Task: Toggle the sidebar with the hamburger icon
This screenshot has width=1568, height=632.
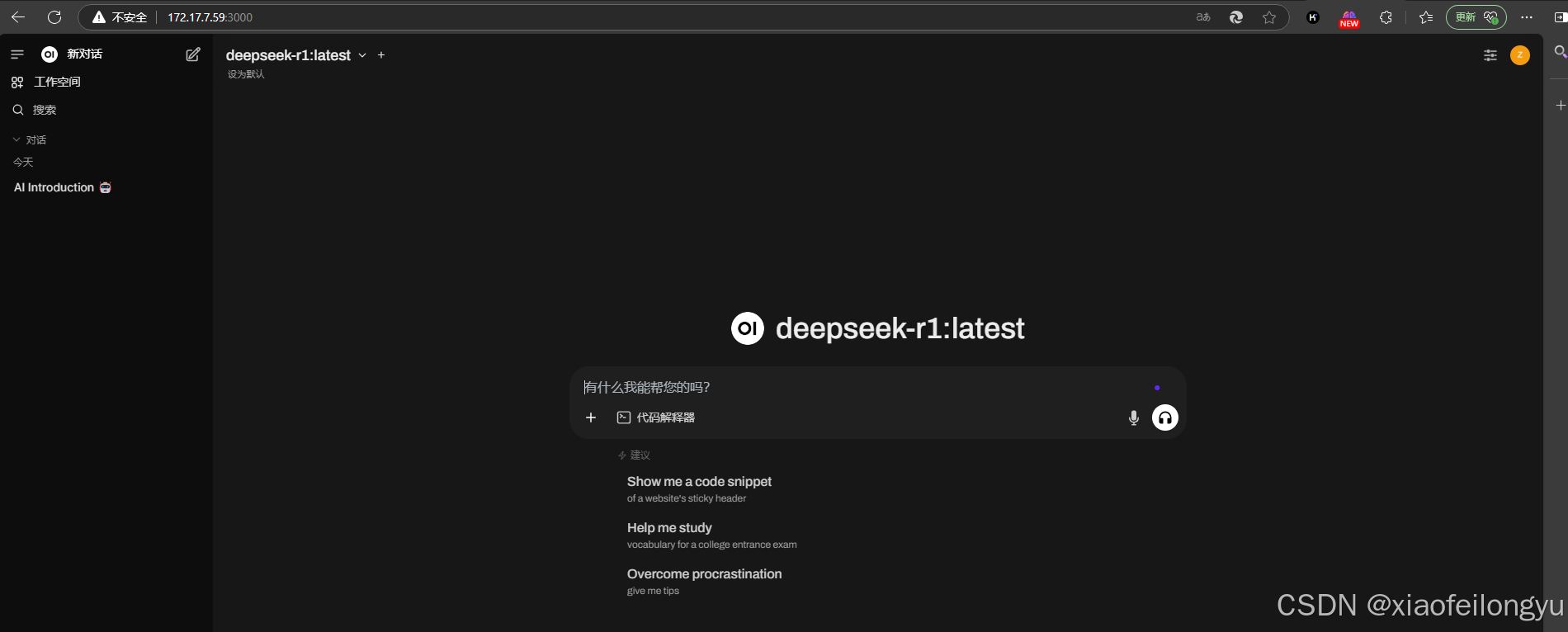Action: [x=17, y=54]
